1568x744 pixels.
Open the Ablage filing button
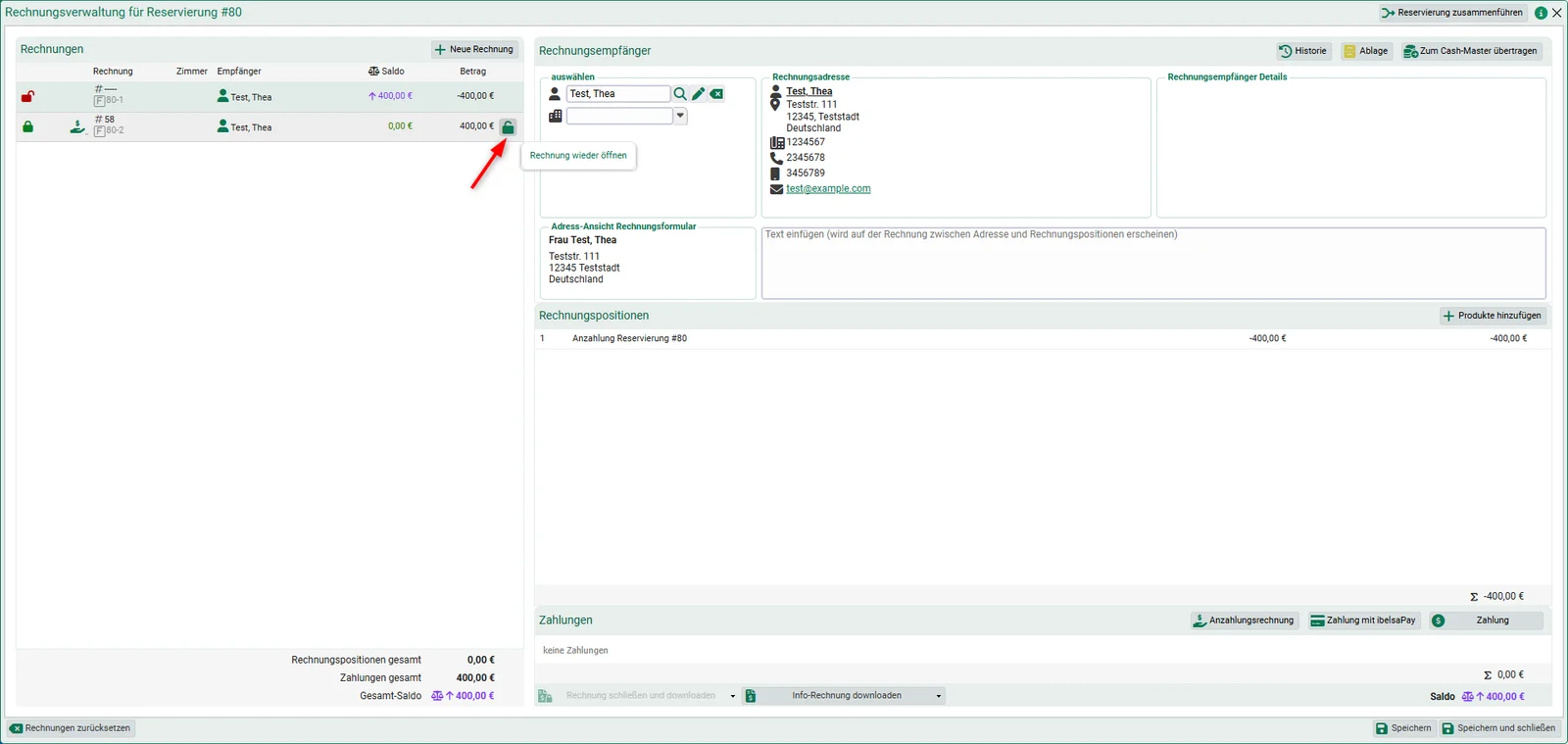(1365, 51)
